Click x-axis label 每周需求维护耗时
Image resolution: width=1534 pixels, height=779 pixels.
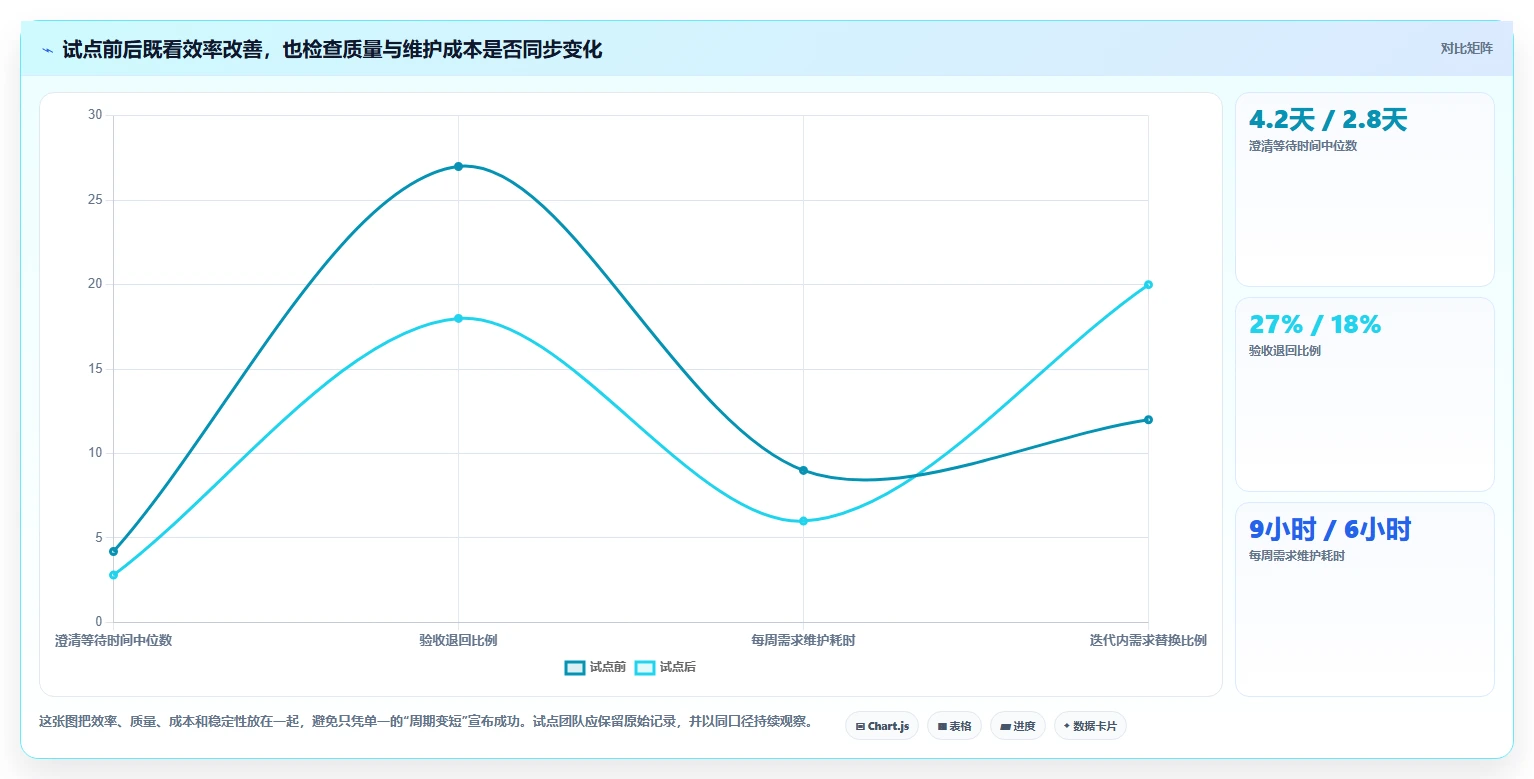(x=803, y=640)
